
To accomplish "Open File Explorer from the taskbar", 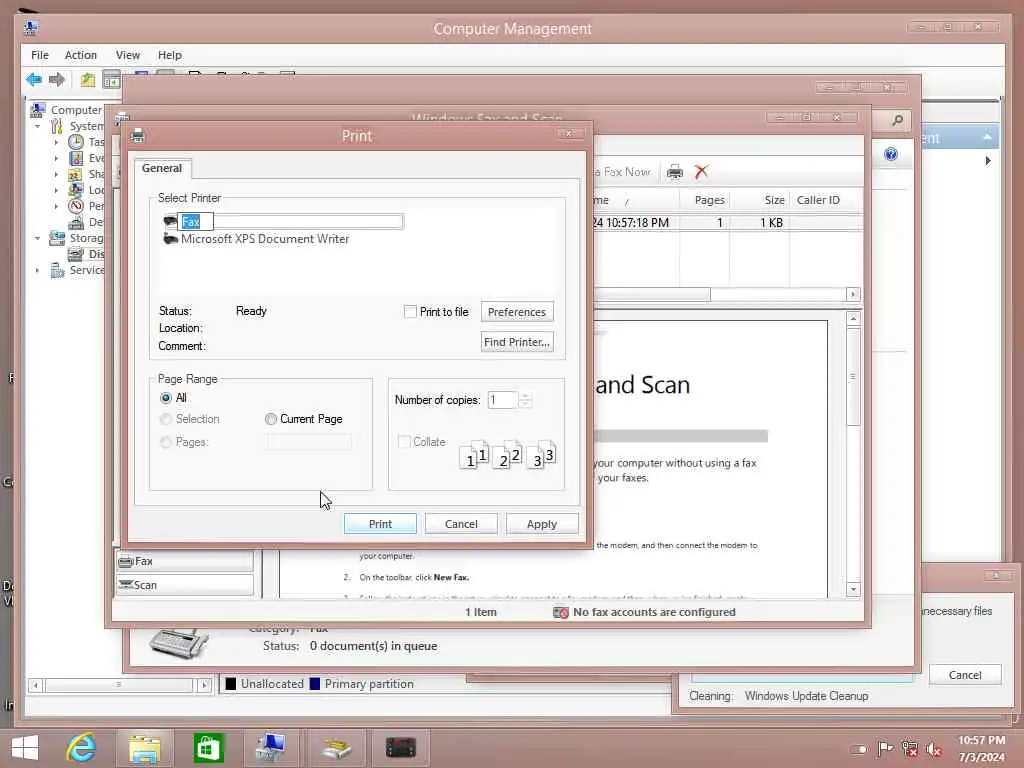I will 144,747.
